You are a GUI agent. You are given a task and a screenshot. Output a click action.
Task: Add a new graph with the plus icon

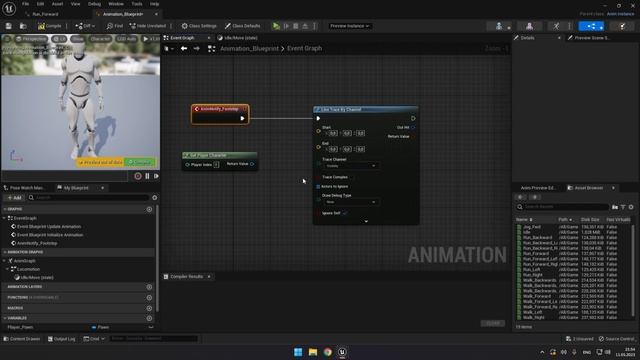click(149, 209)
